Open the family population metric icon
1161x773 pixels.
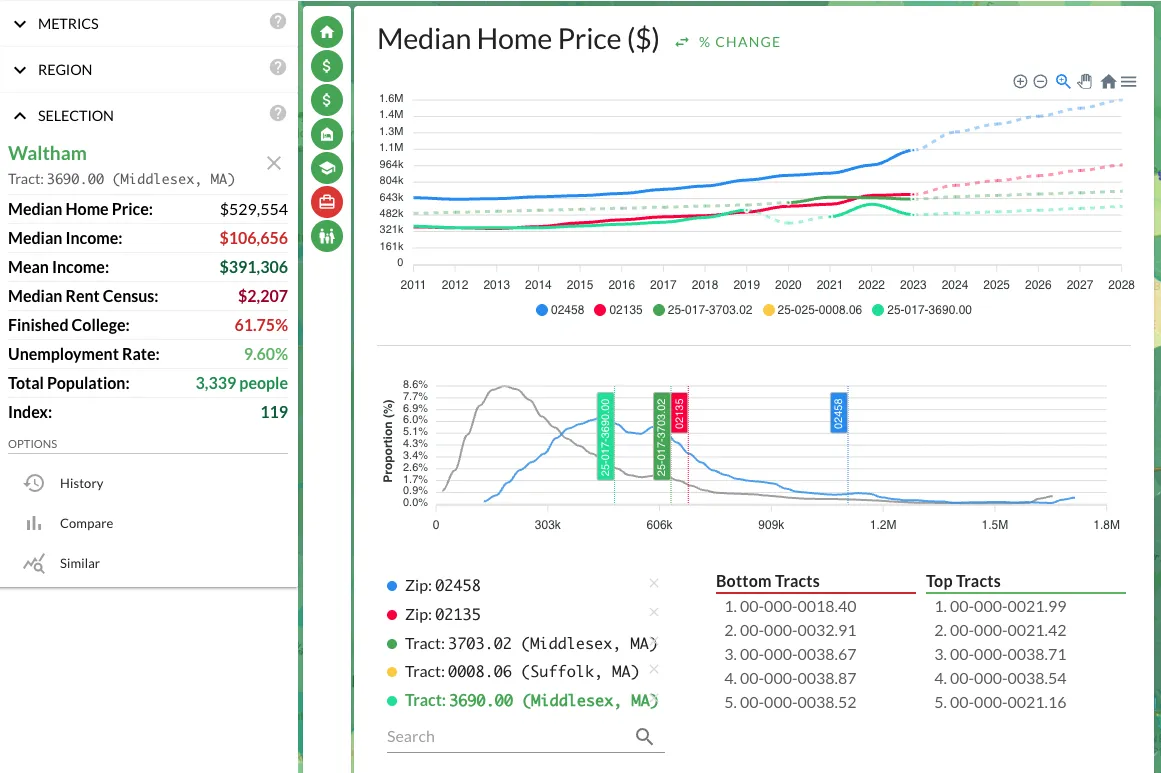(x=327, y=236)
